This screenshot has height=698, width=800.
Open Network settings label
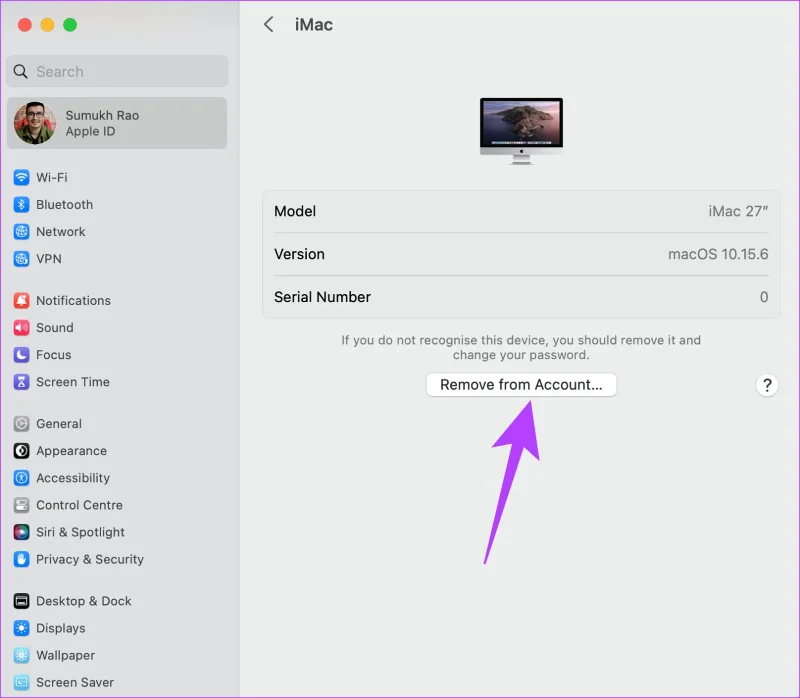pyautogui.click(x=61, y=231)
